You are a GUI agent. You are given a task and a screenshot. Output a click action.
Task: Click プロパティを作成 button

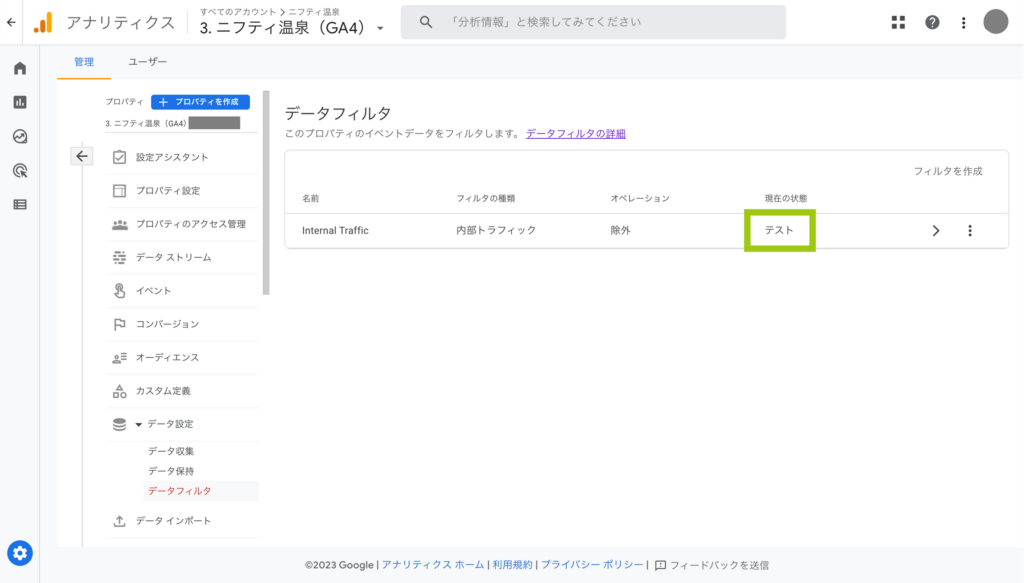pos(200,102)
